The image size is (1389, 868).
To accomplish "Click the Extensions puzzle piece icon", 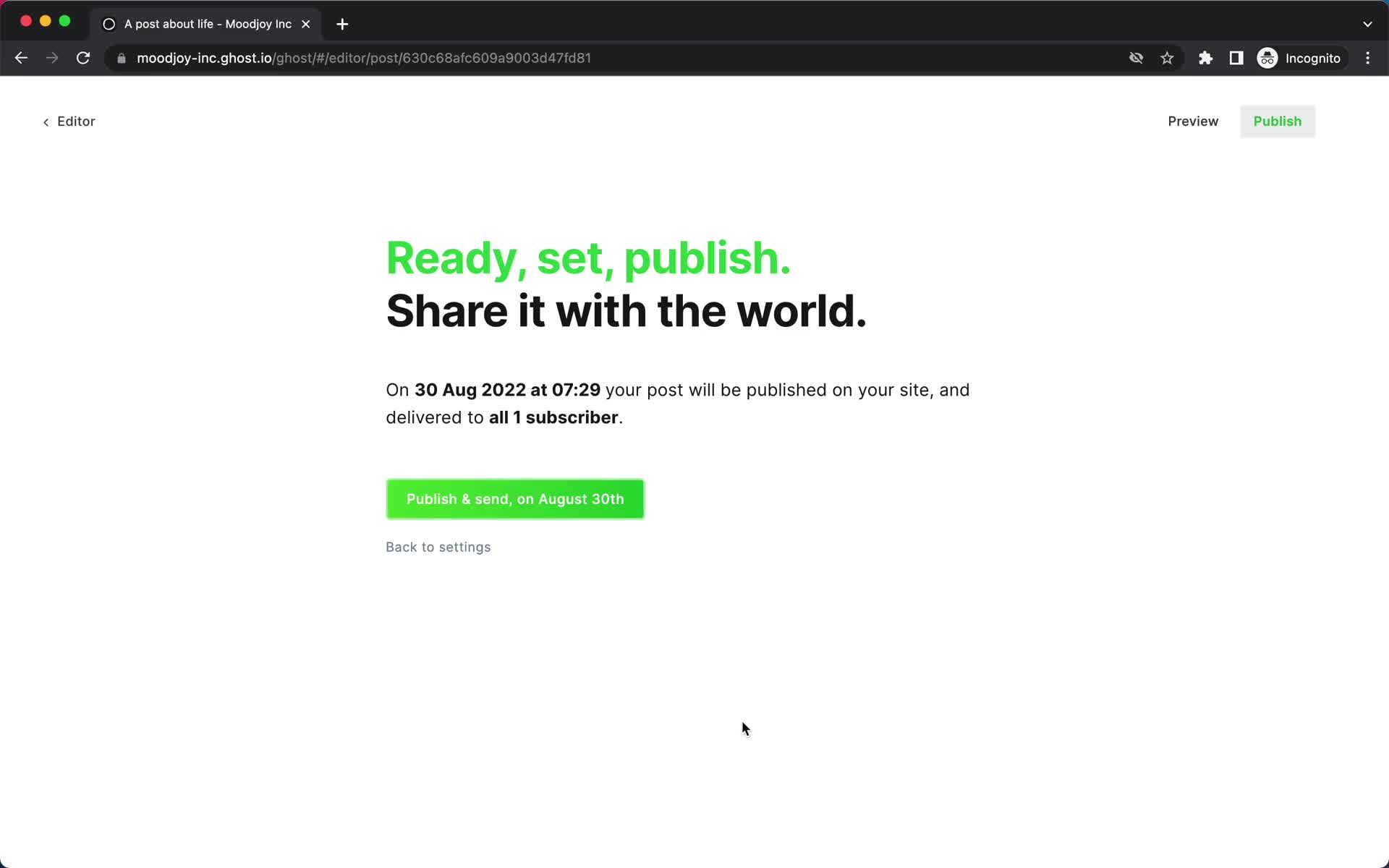I will 1206,58.
